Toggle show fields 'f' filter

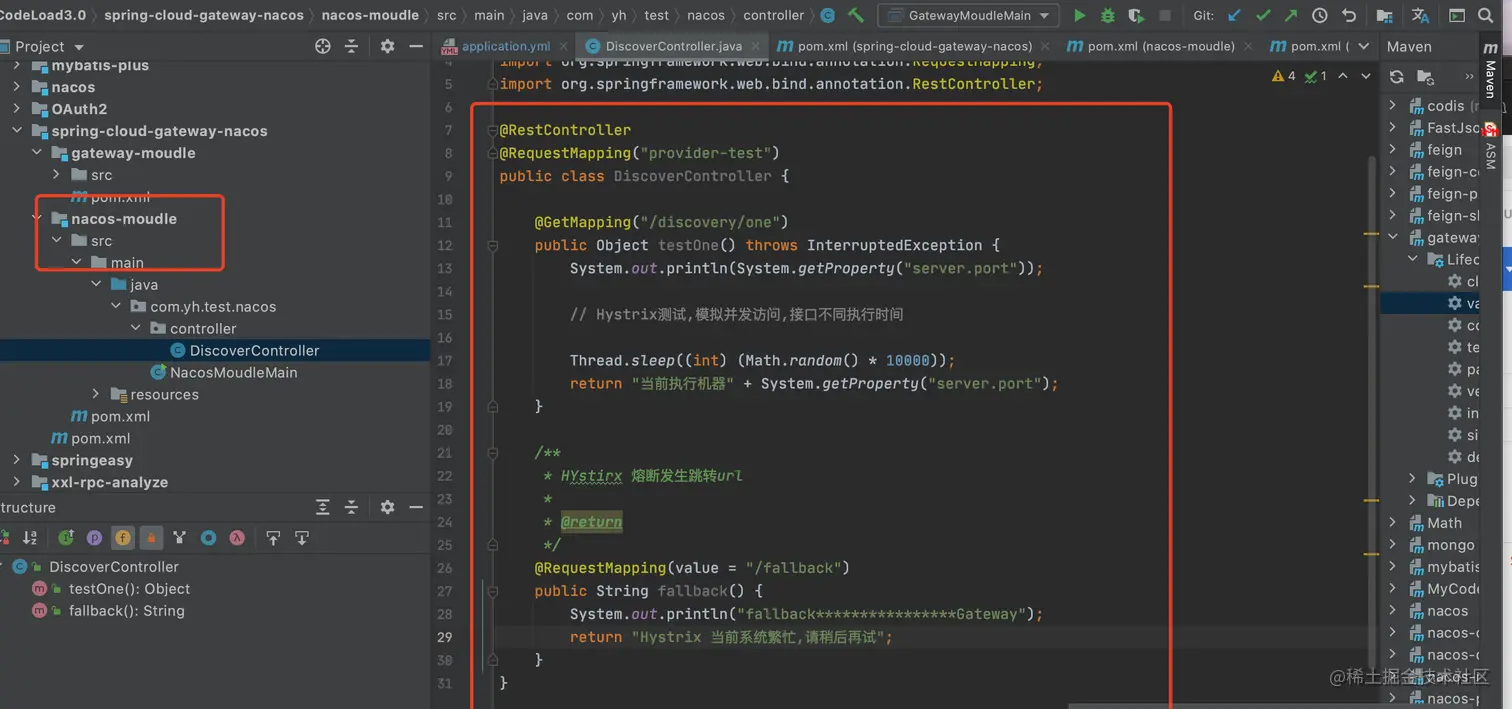123,538
